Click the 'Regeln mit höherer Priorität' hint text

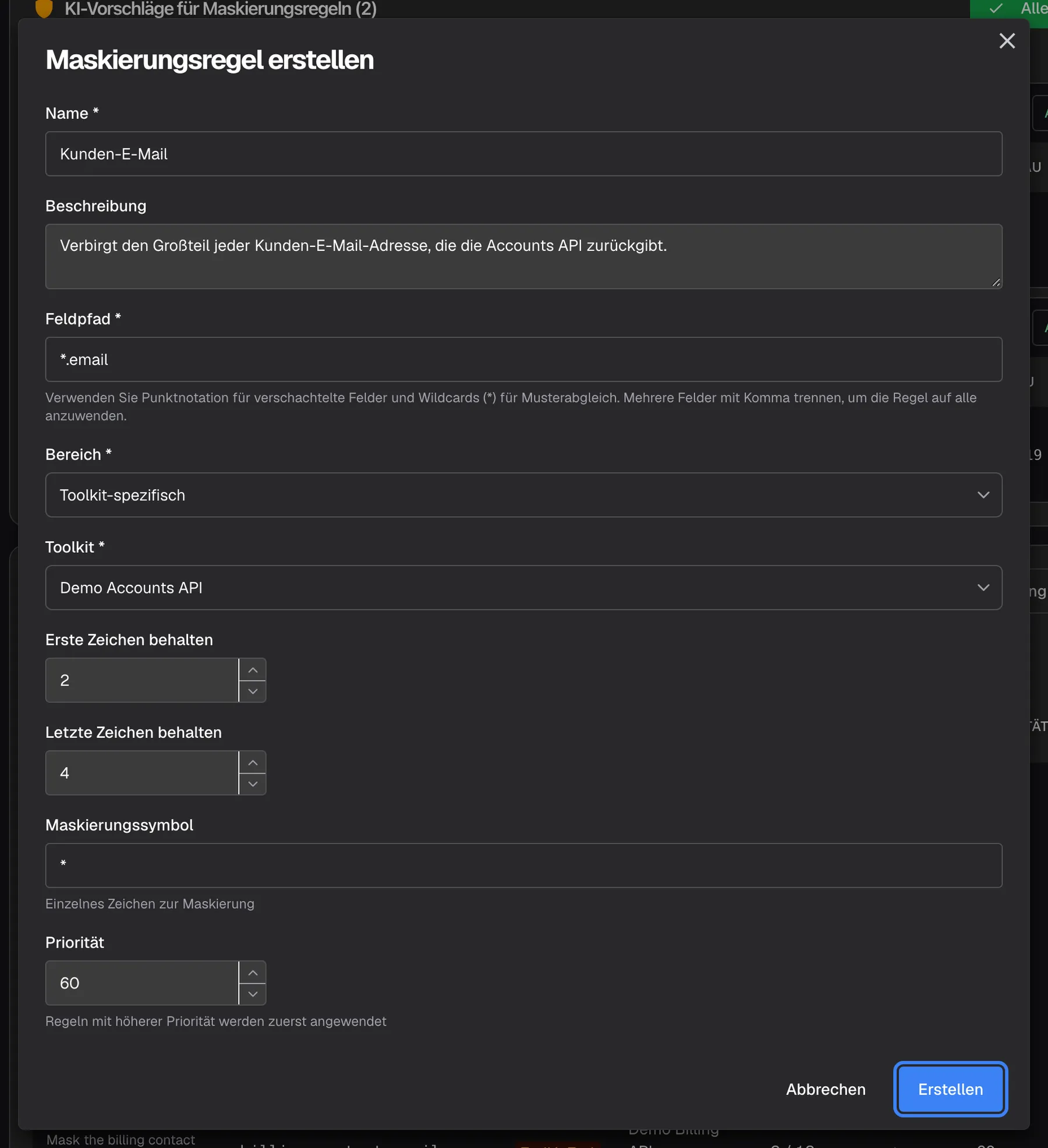pyautogui.click(x=216, y=1022)
